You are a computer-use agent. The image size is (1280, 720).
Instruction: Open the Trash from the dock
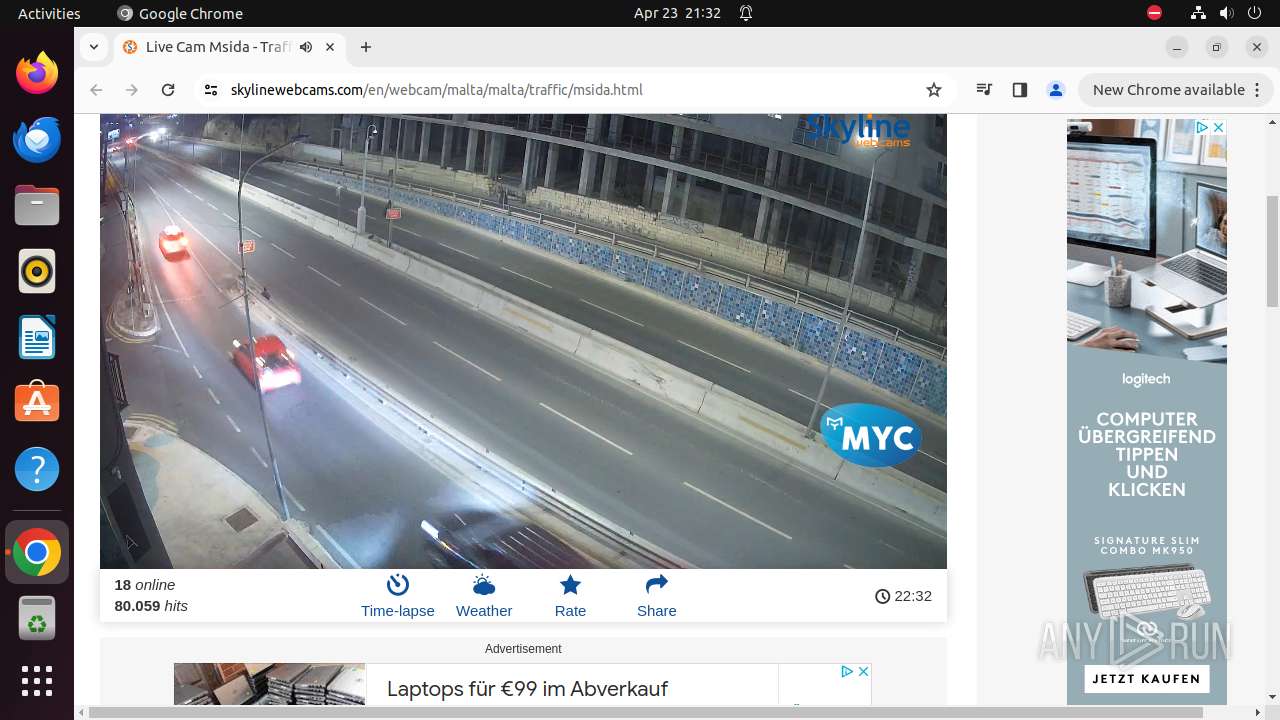37,618
